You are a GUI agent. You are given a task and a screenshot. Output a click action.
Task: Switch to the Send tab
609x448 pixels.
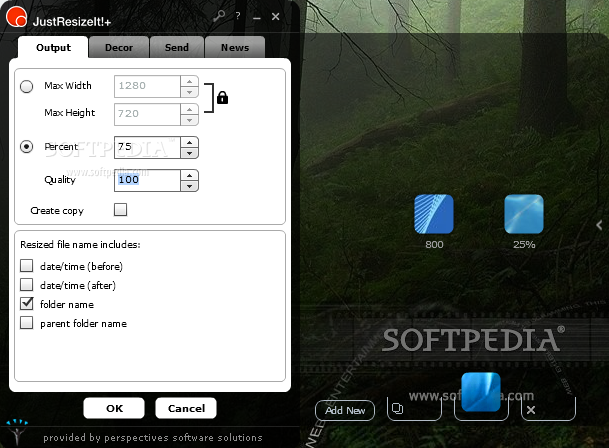tap(177, 47)
